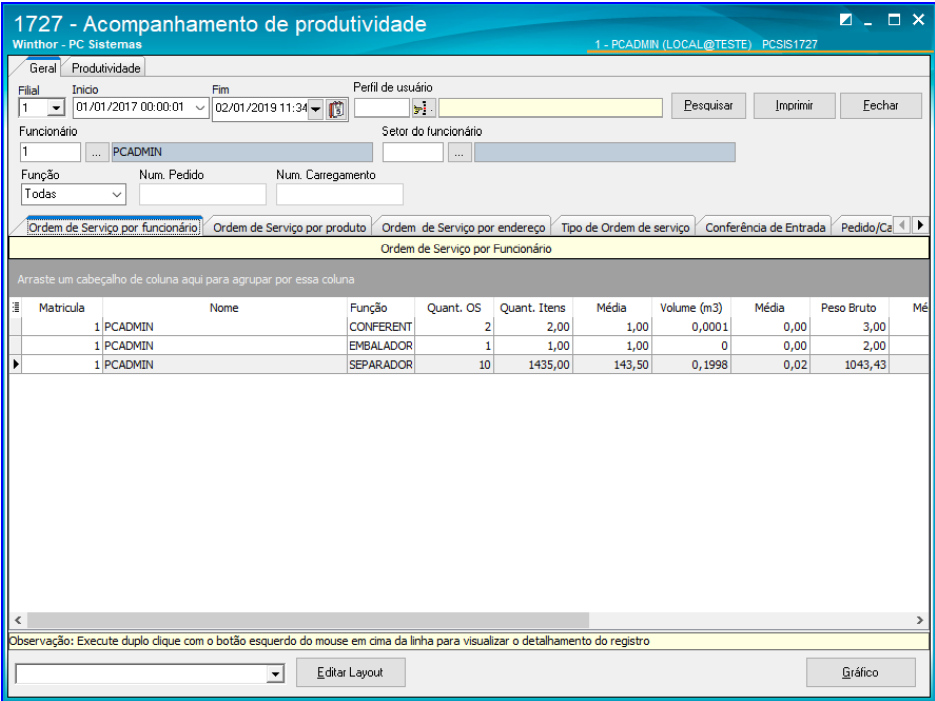Click the Fechar button
Viewport: 935px width, 701px height.
pyautogui.click(x=881, y=106)
